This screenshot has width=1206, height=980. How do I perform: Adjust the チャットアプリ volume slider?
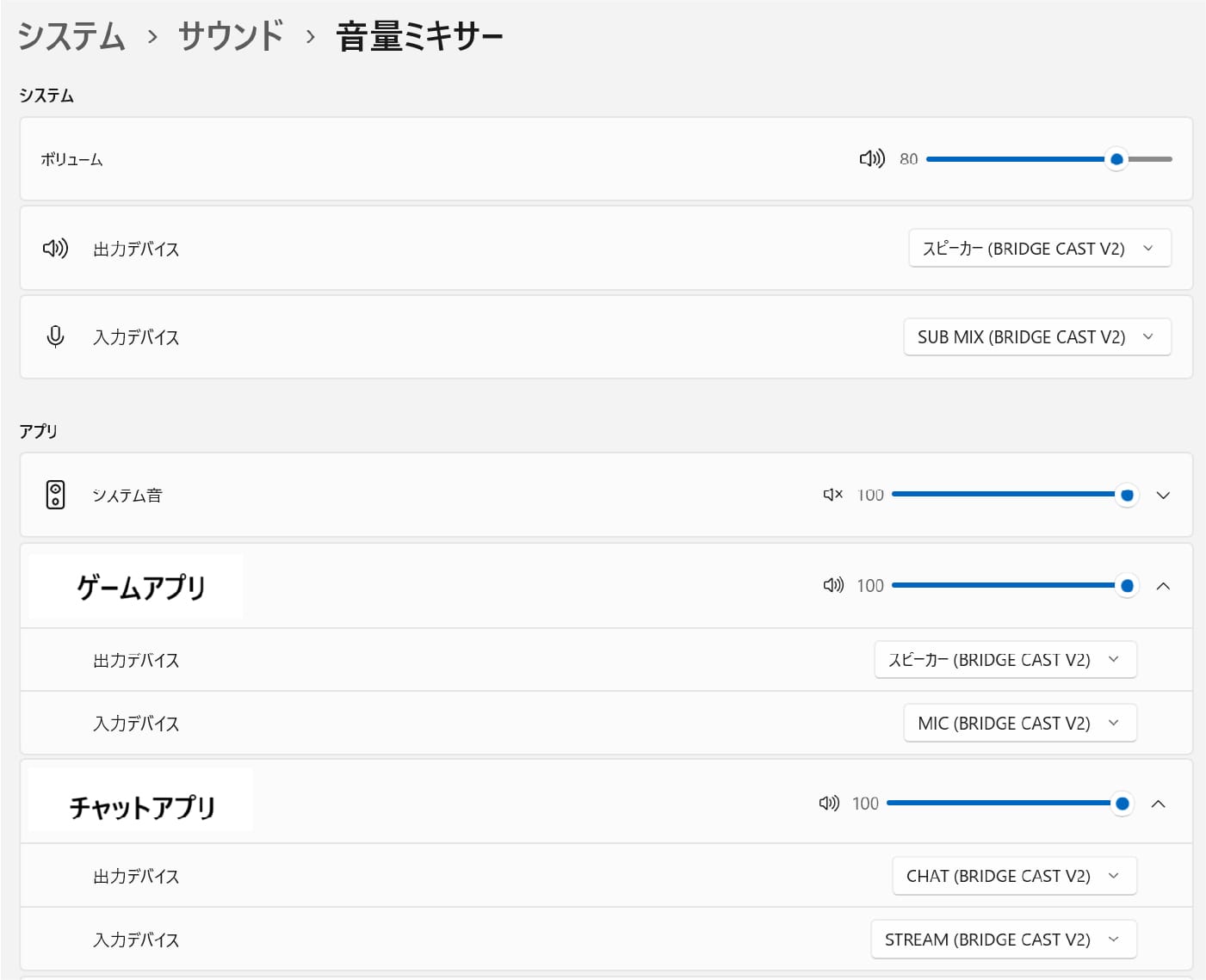coord(1011,803)
